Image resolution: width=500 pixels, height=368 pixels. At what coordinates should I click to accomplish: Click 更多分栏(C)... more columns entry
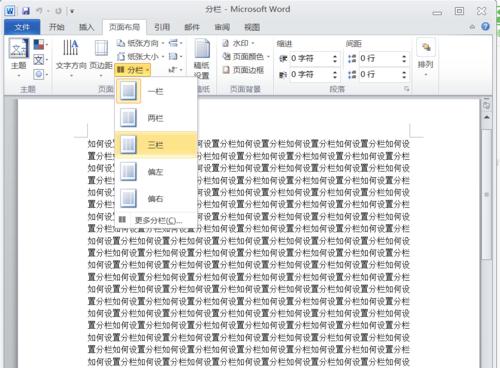156,220
